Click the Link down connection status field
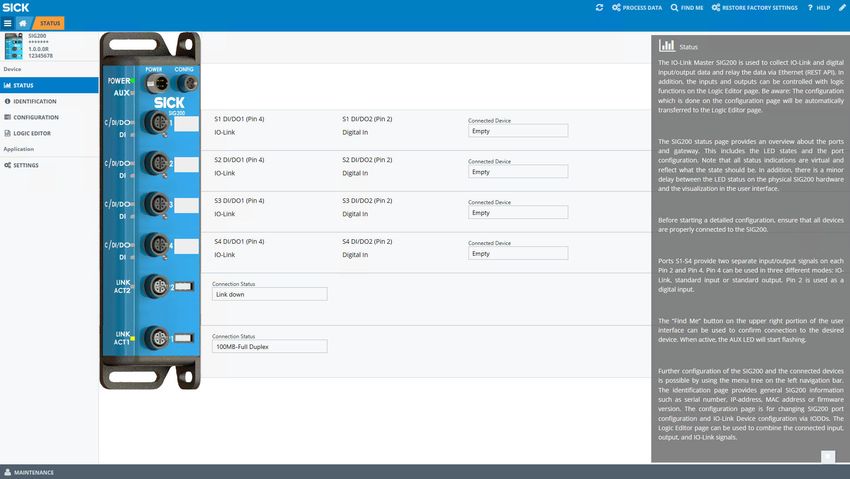 (269, 294)
